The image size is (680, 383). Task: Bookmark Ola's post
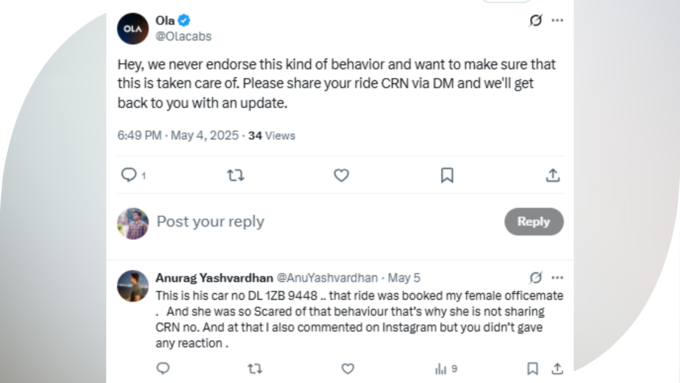pos(447,175)
